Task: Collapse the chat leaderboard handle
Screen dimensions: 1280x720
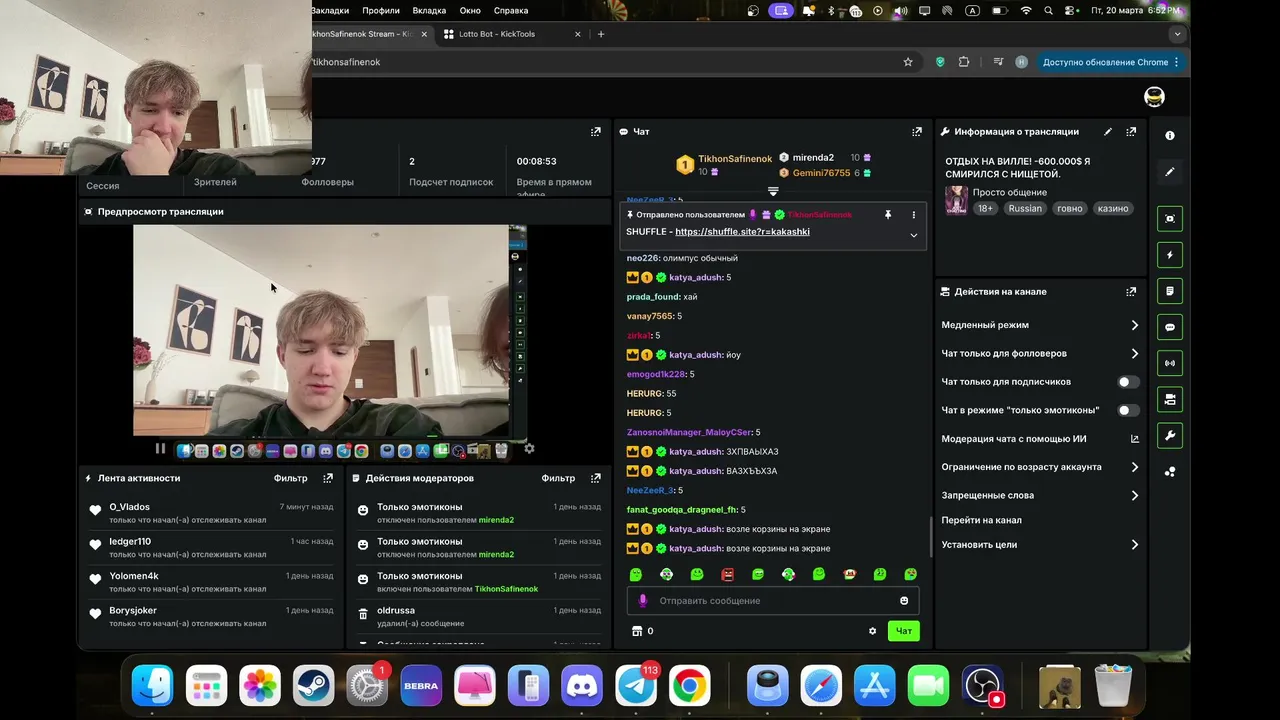Action: coord(773,191)
